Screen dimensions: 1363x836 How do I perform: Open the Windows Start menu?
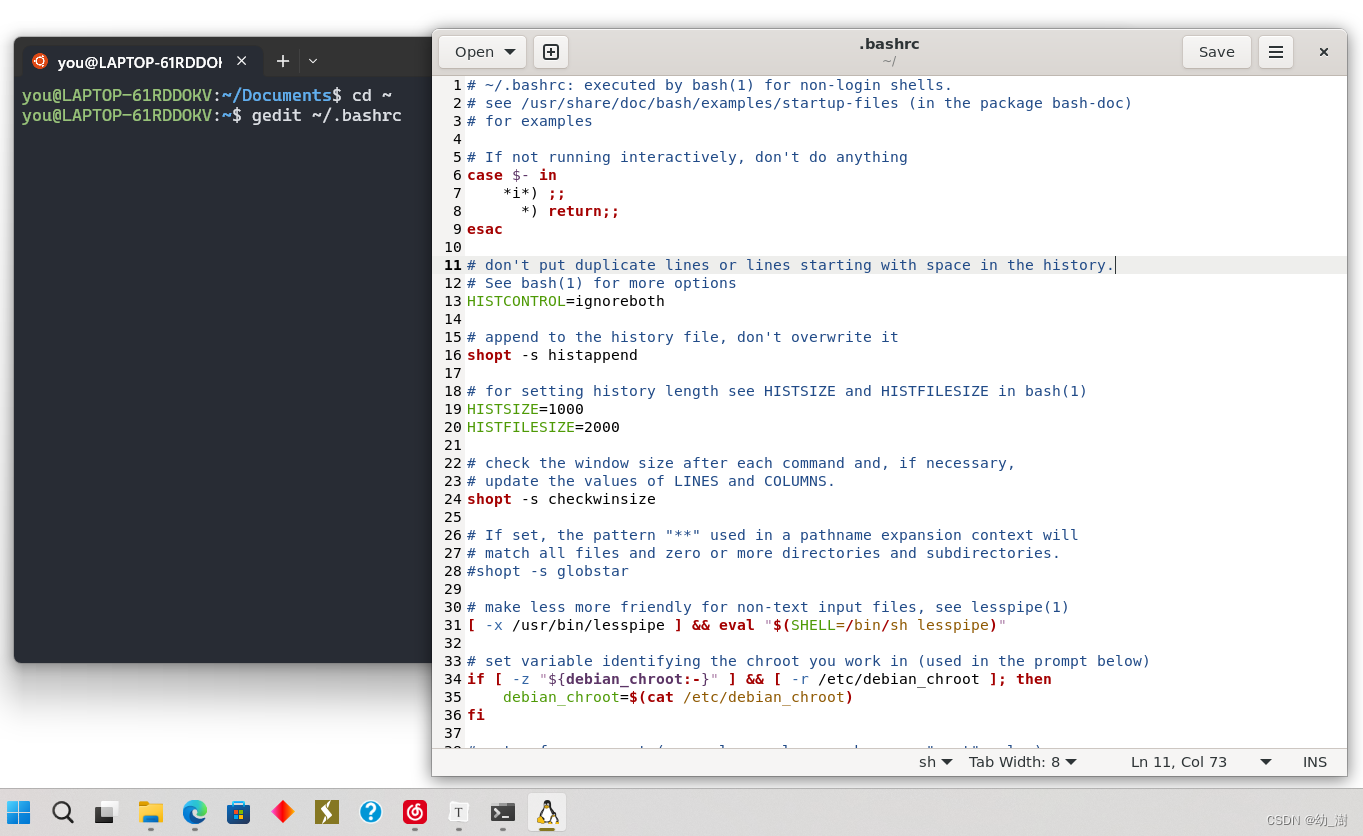[x=18, y=812]
